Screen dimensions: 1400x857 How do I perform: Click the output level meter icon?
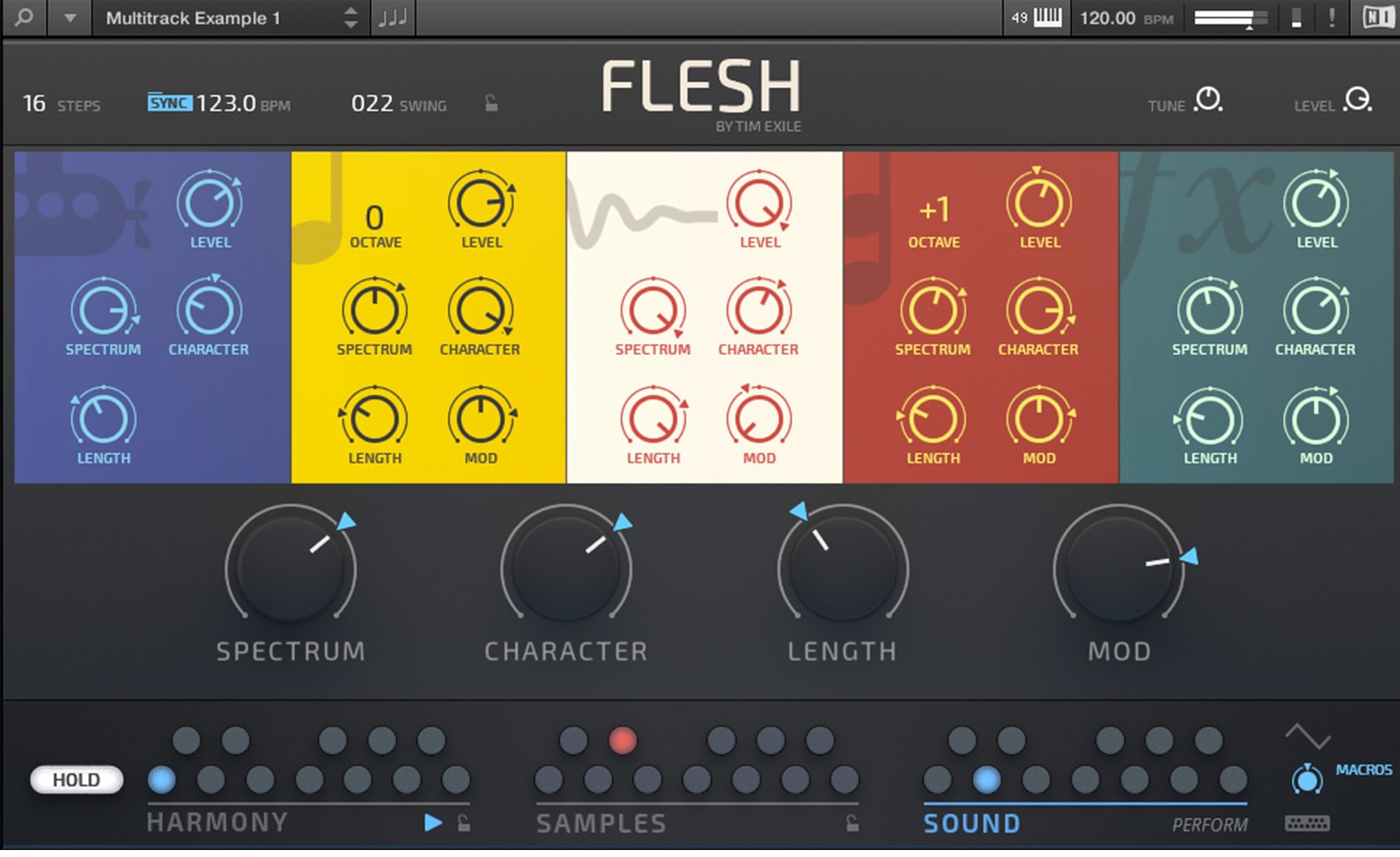[x=1296, y=18]
